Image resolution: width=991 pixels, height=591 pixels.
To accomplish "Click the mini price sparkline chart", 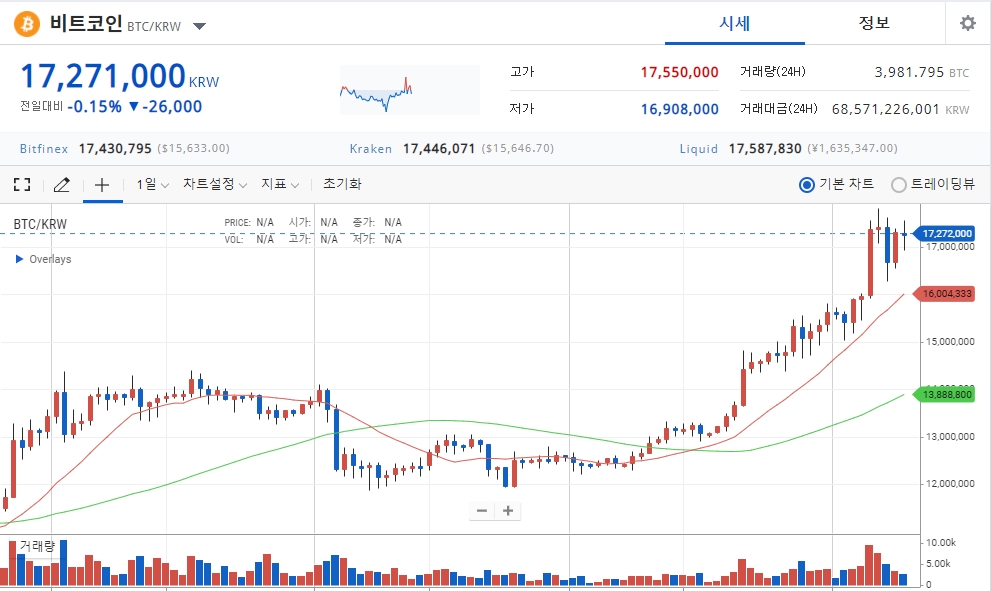I will coord(410,90).
